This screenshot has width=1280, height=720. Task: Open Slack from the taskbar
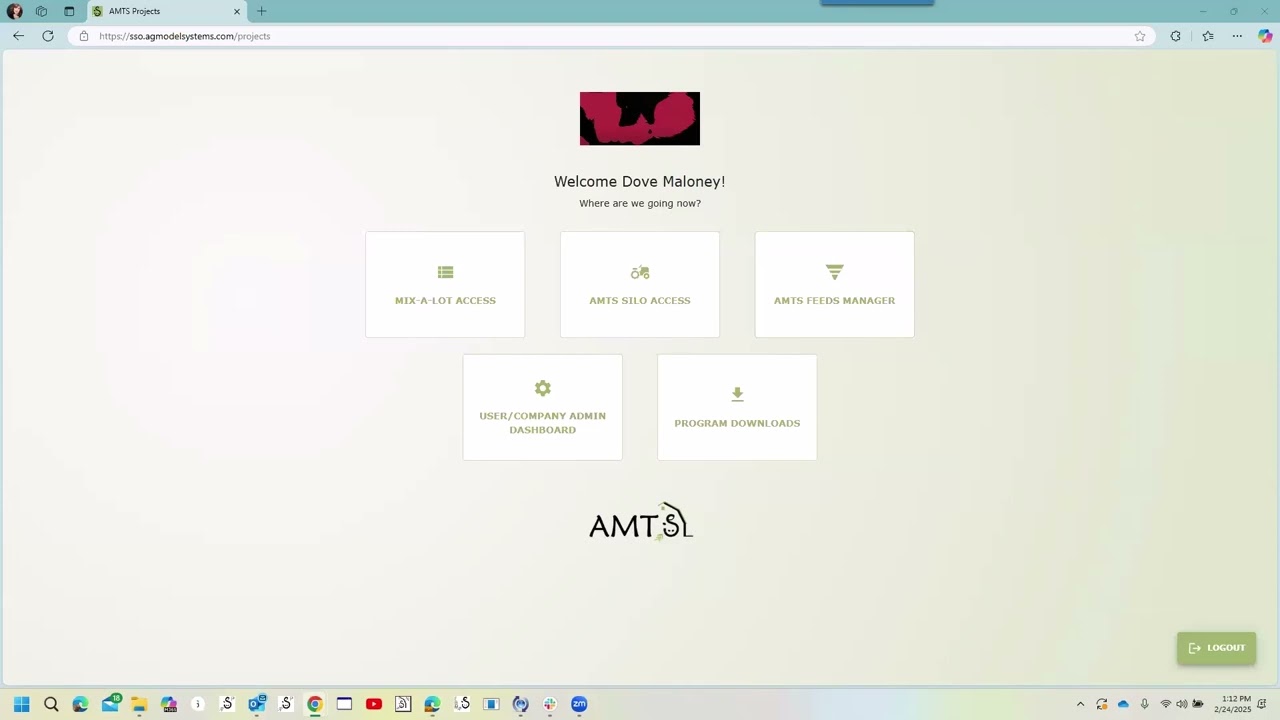550,704
